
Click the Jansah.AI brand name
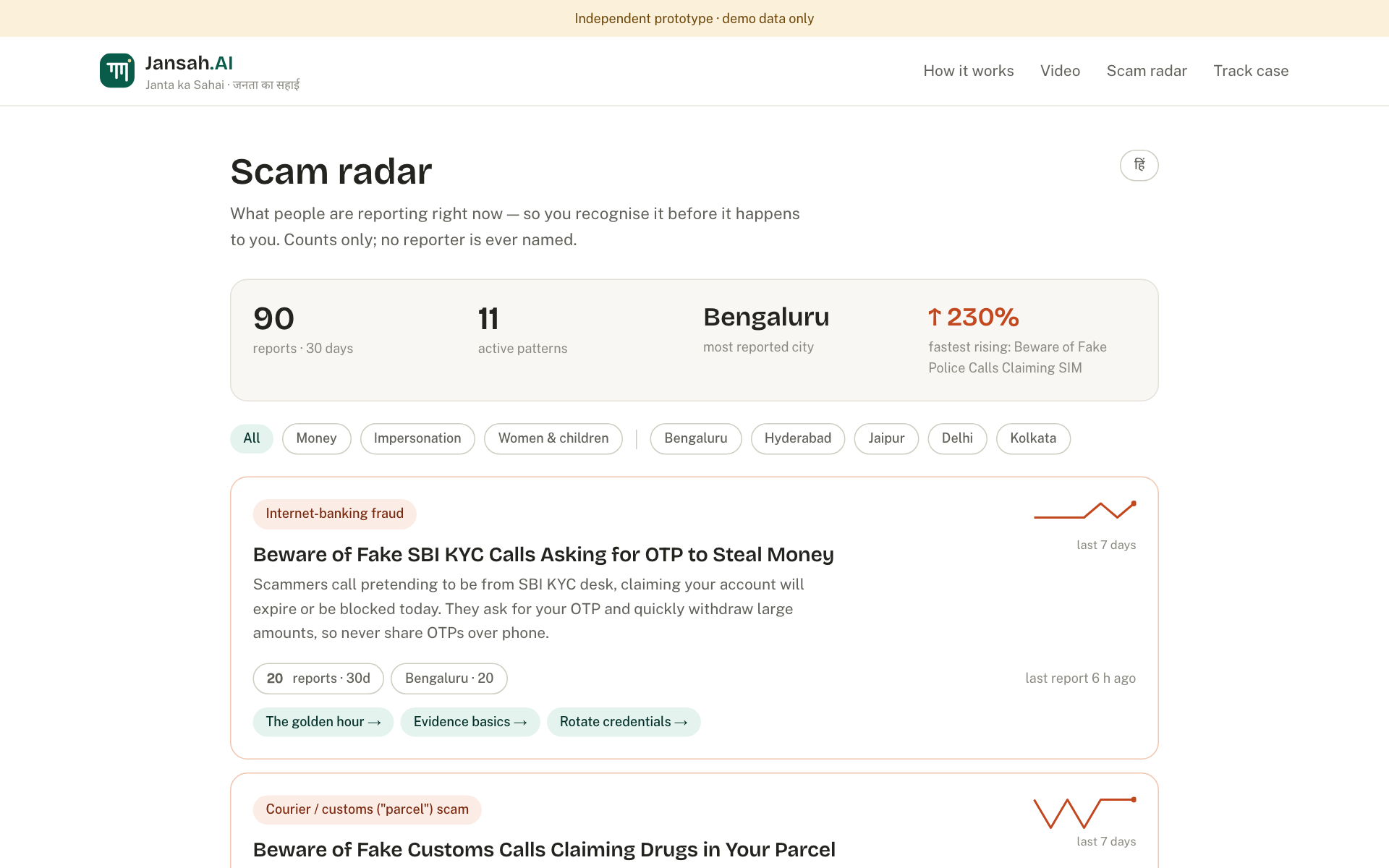tap(189, 63)
